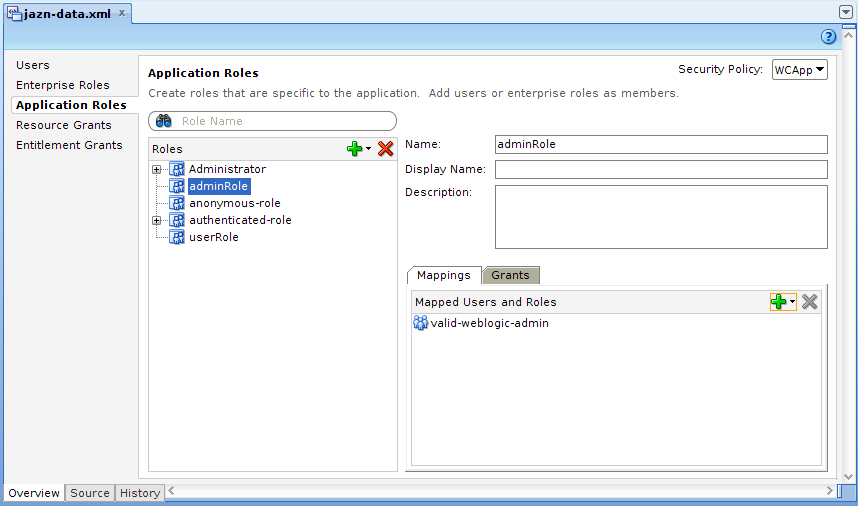Click the help question mark icon

[x=828, y=37]
